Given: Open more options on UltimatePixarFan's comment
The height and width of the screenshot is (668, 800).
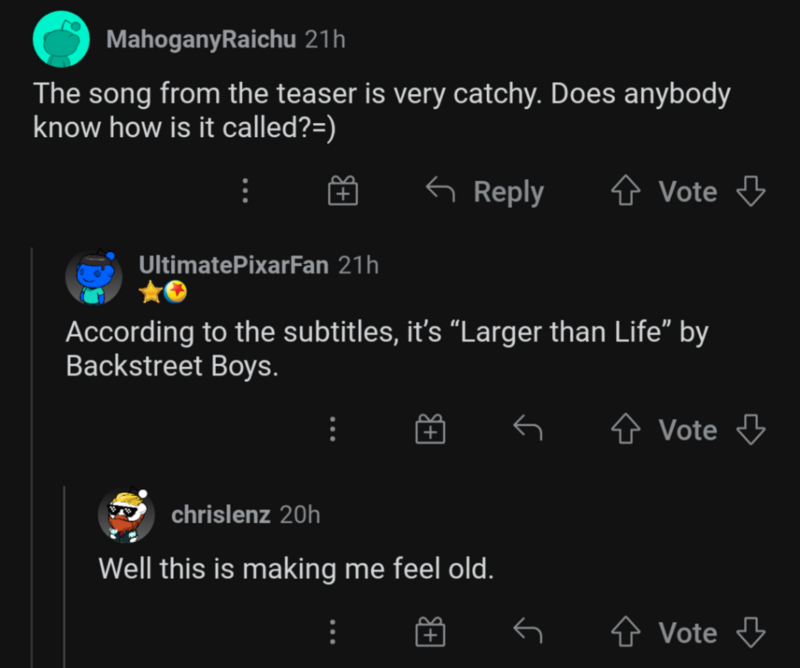Looking at the screenshot, I should [333, 430].
